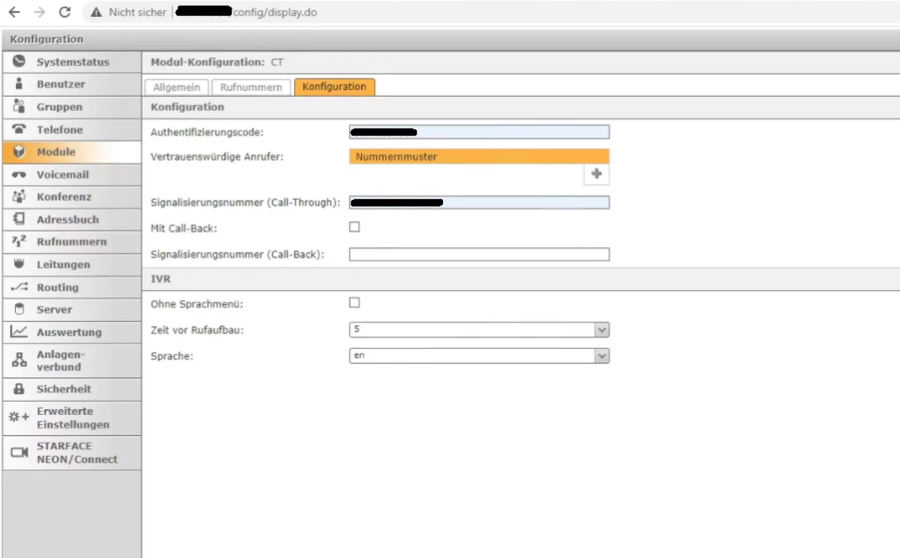Viewport: 900px width, 558px height.
Task: Select the Voicemail tape icon
Action: coord(19,175)
